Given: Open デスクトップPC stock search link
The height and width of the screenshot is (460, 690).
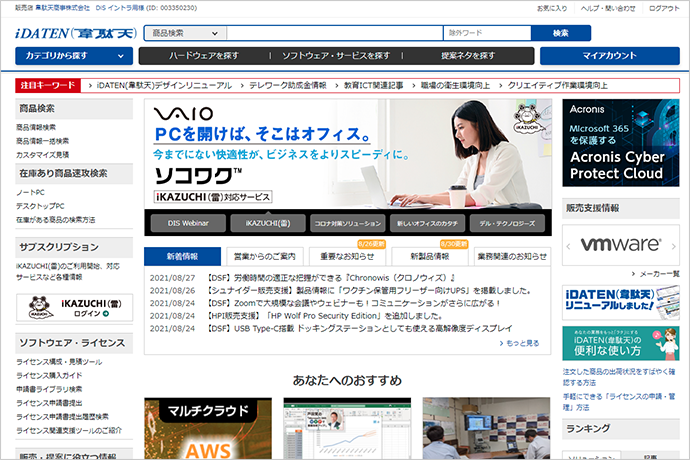Looking at the screenshot, I should pos(40,206).
